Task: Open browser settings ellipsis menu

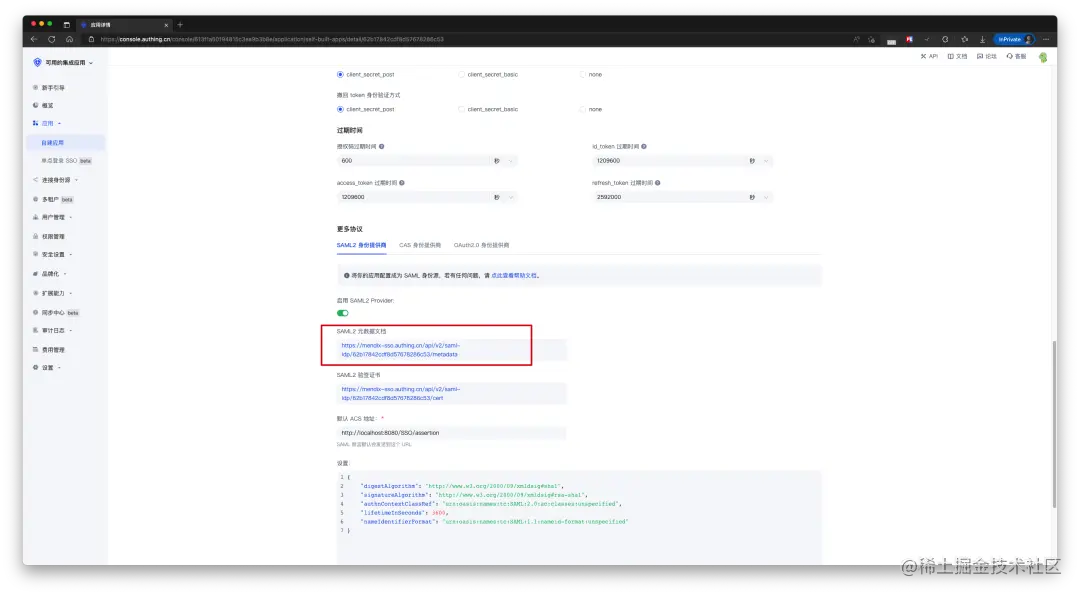Action: (x=1046, y=39)
